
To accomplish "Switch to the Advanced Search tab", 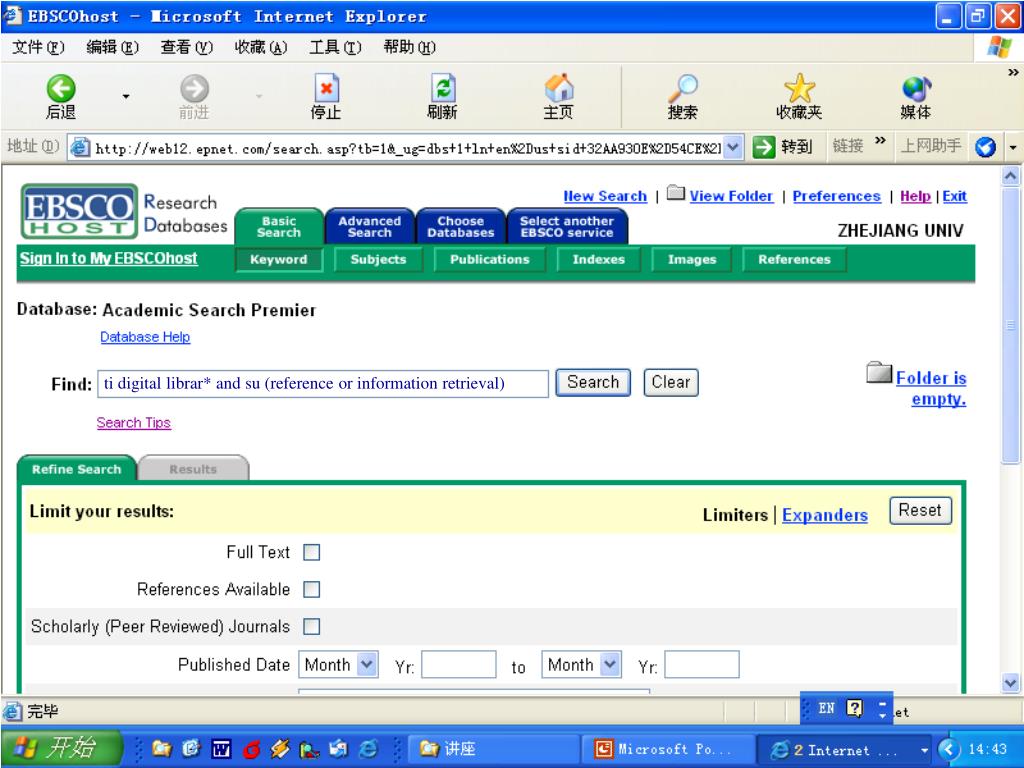I will tap(370, 227).
